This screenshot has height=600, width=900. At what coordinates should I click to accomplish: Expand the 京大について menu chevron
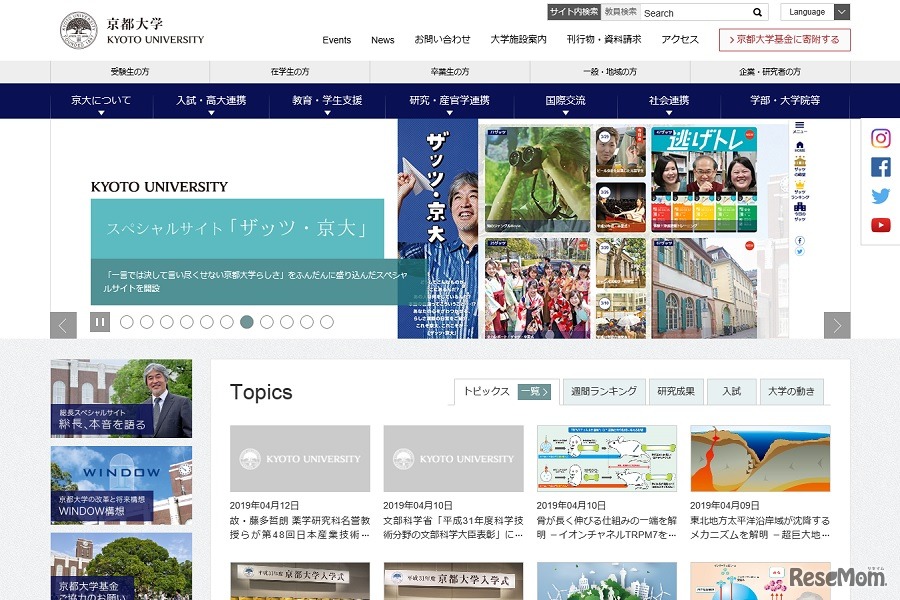pos(101,113)
